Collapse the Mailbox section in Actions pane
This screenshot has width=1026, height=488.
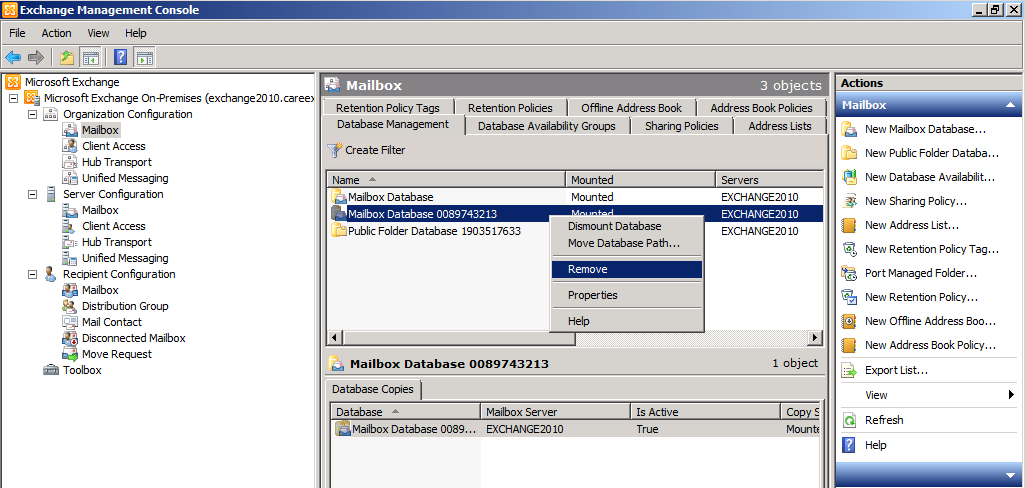[x=1010, y=105]
